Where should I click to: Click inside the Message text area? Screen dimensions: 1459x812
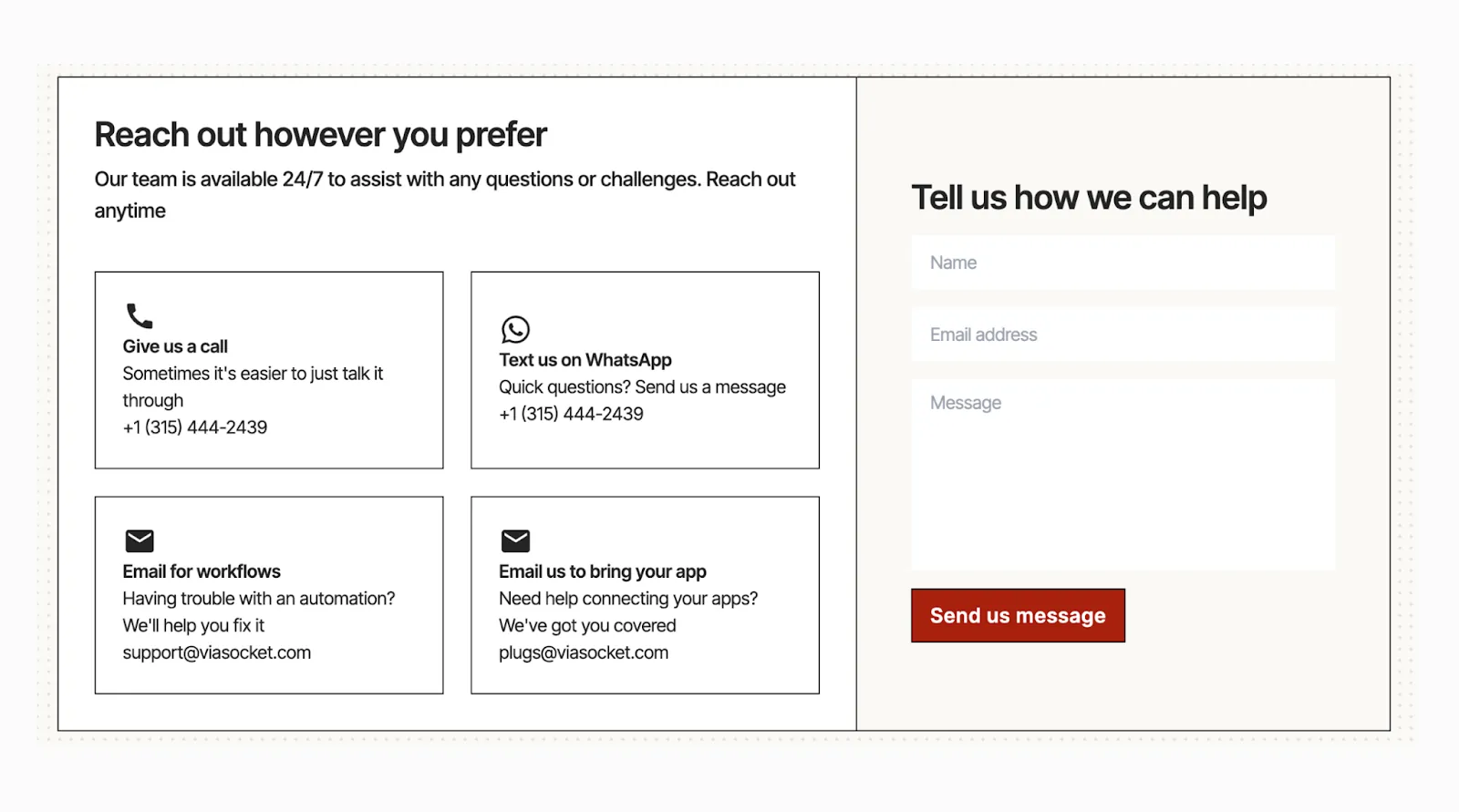coord(1123,475)
